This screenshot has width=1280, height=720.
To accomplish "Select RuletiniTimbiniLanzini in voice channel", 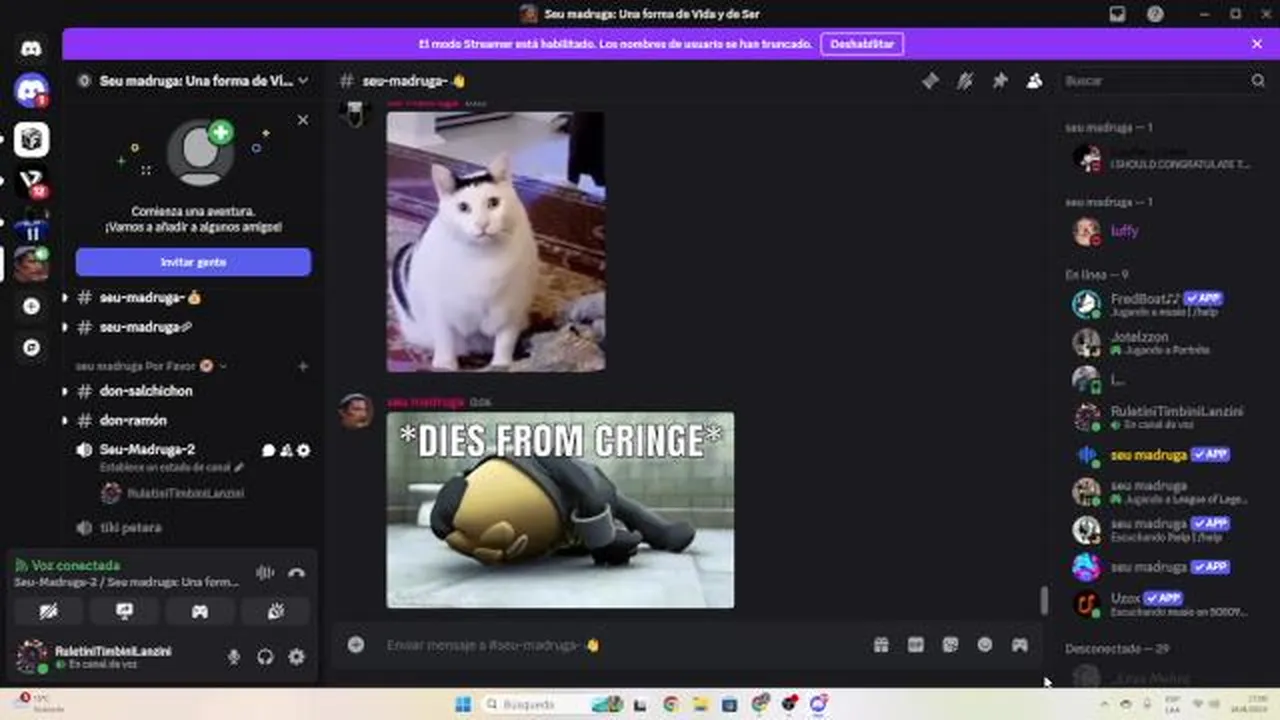I will [x=173, y=493].
